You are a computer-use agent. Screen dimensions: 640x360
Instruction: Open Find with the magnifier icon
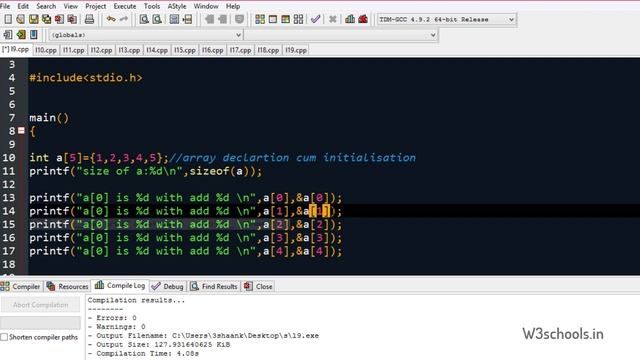(x=144, y=19)
